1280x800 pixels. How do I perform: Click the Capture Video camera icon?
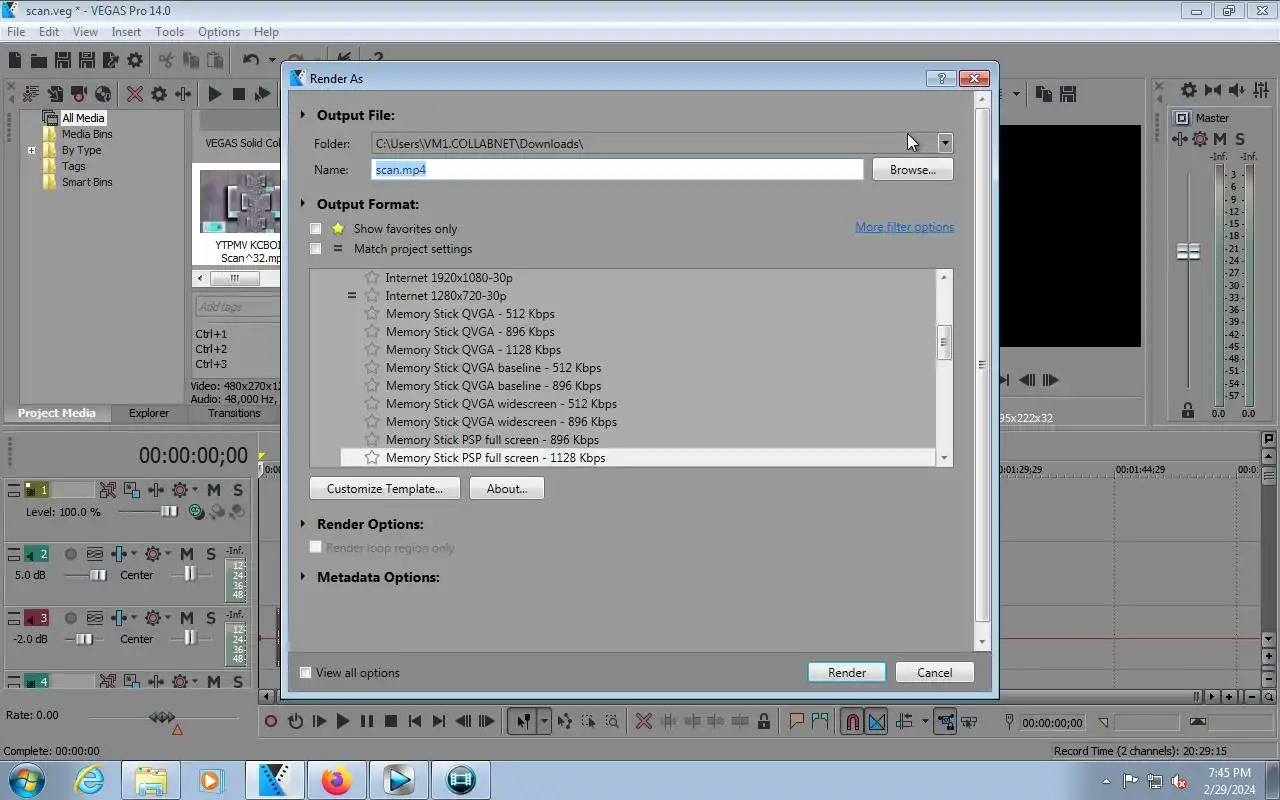click(x=79, y=94)
